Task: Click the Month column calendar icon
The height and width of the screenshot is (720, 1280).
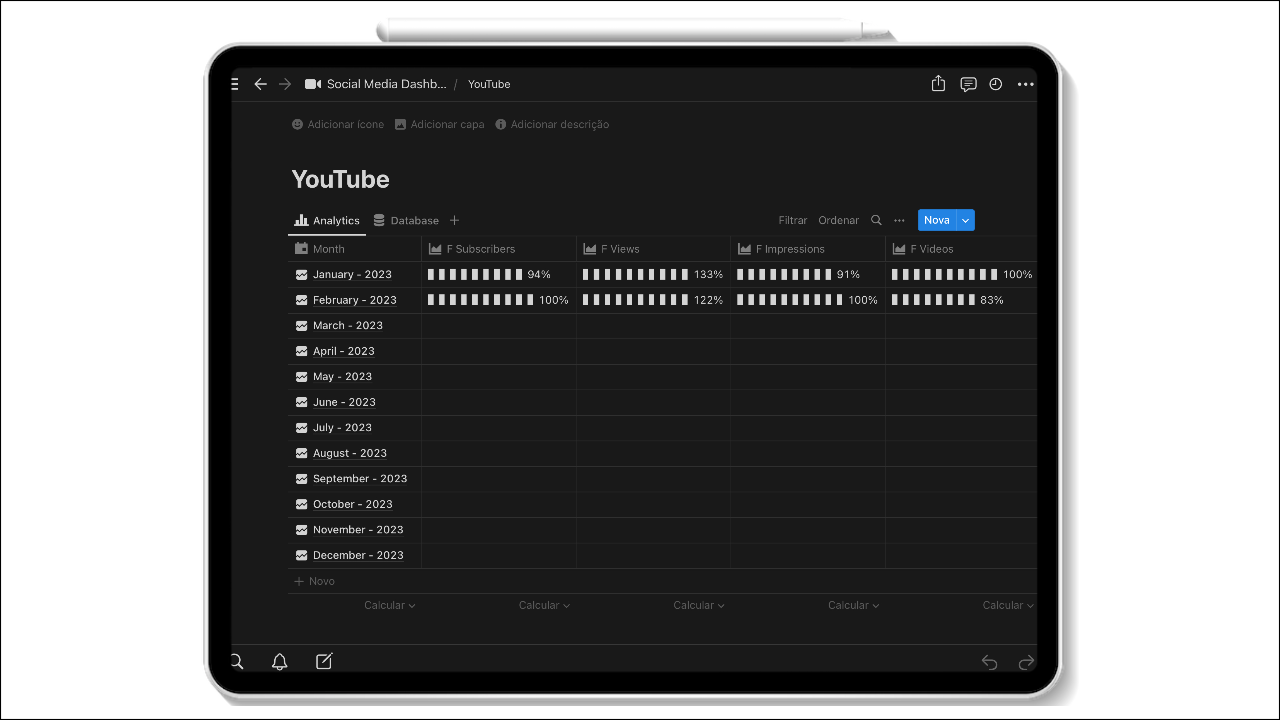Action: click(301, 248)
